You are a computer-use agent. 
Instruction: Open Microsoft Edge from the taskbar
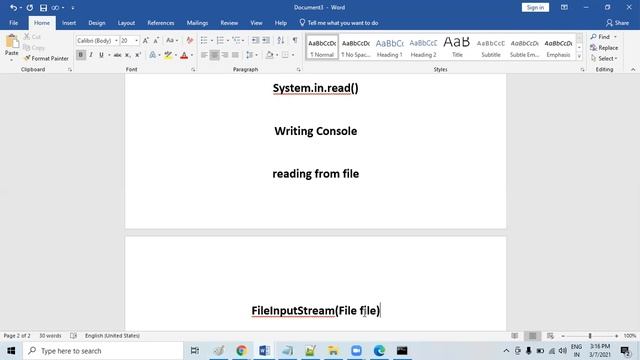tap(379, 351)
